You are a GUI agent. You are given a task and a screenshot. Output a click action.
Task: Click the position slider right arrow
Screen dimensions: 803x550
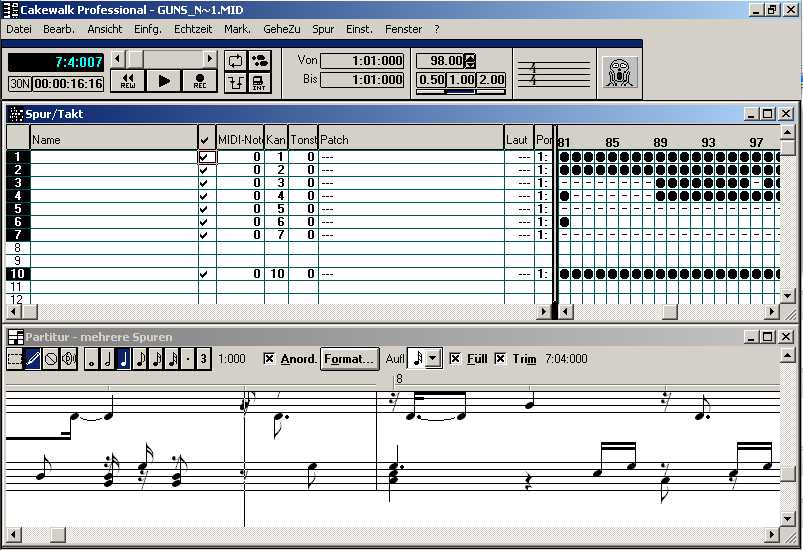209,59
